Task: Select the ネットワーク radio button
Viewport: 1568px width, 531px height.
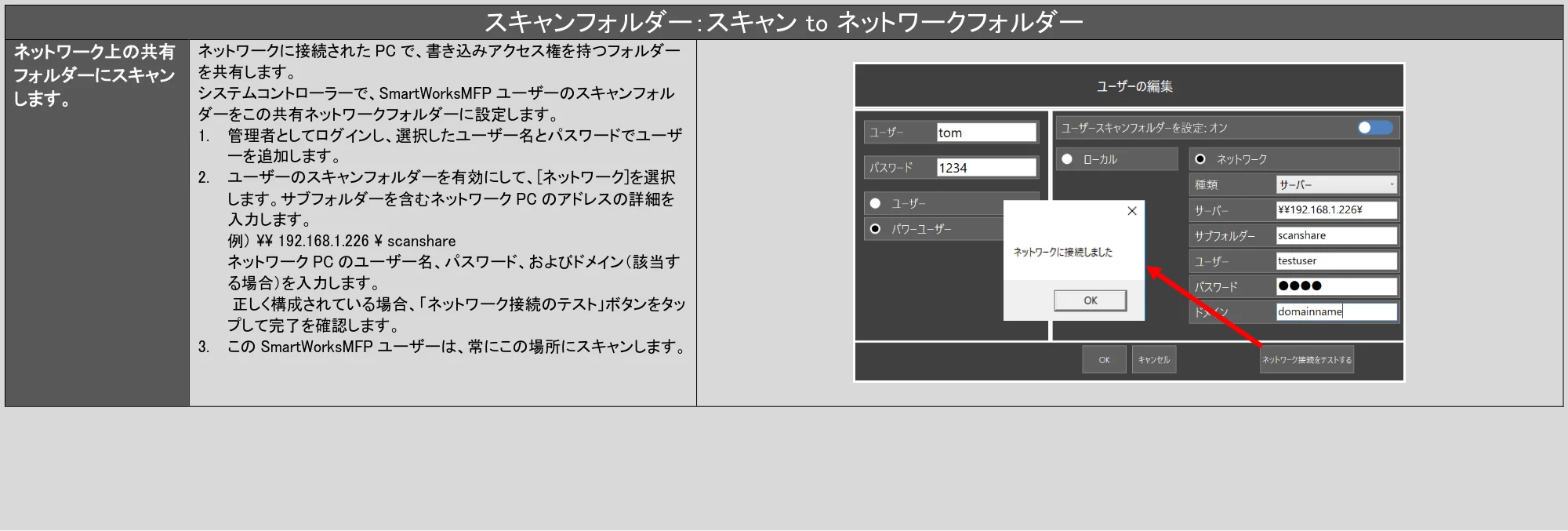Action: coord(1200,159)
